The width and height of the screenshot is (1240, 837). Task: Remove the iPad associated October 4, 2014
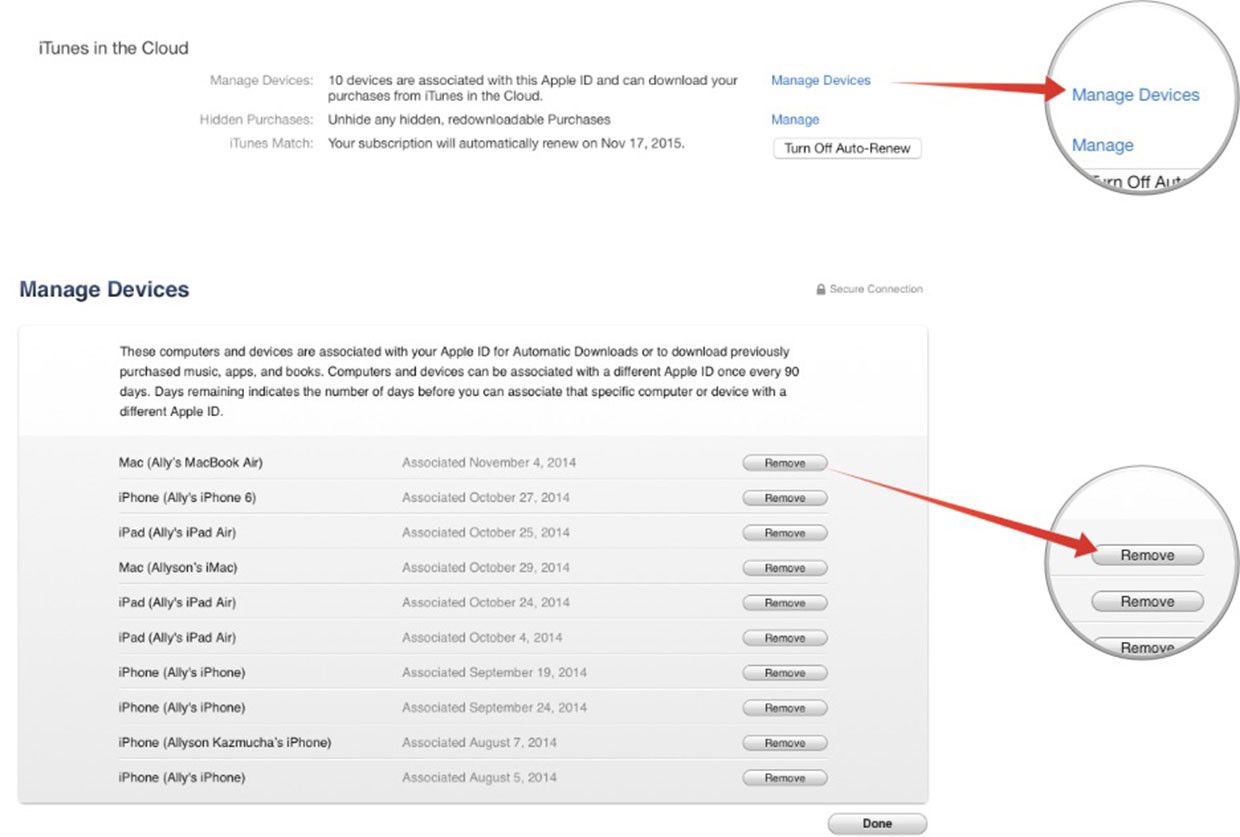784,637
